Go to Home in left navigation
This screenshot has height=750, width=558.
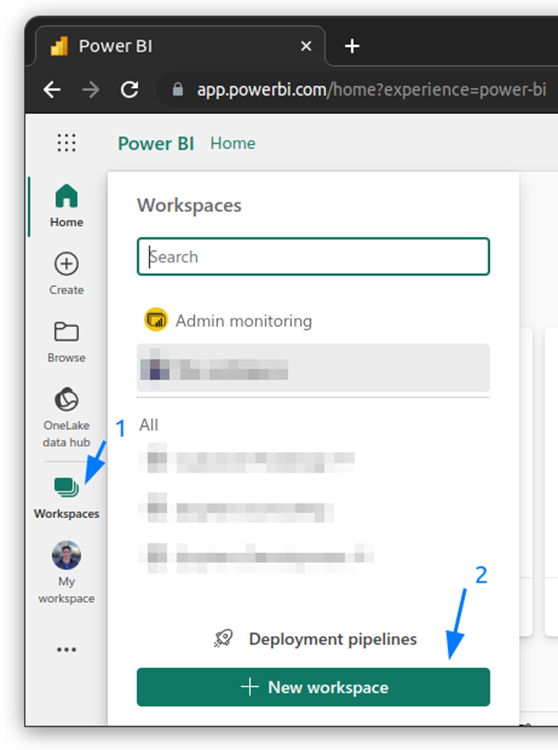[66, 206]
